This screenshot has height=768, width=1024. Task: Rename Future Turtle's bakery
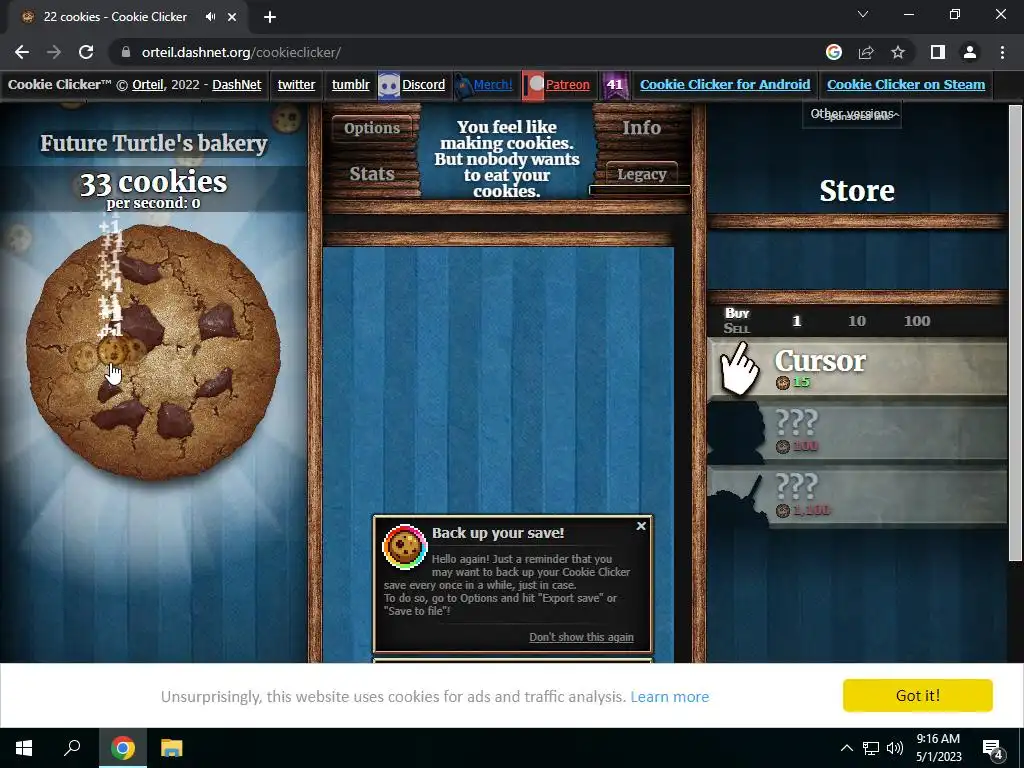coord(154,143)
